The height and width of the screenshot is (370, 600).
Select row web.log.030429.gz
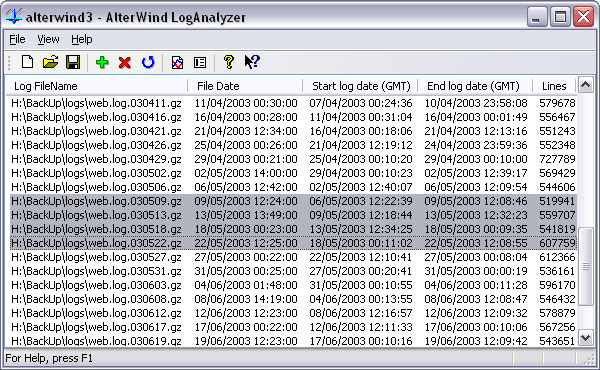coord(293,159)
